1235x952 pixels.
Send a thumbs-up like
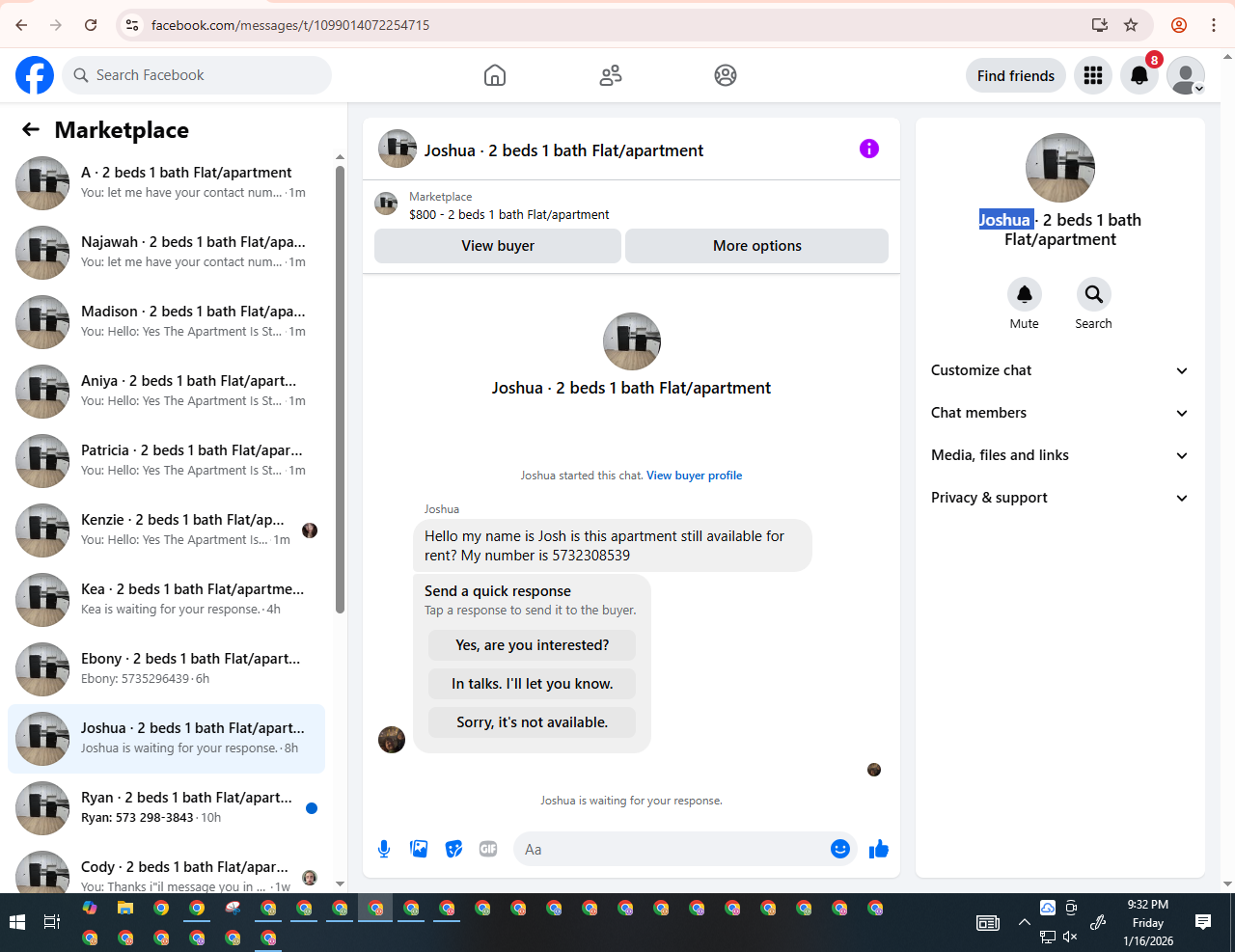[879, 849]
